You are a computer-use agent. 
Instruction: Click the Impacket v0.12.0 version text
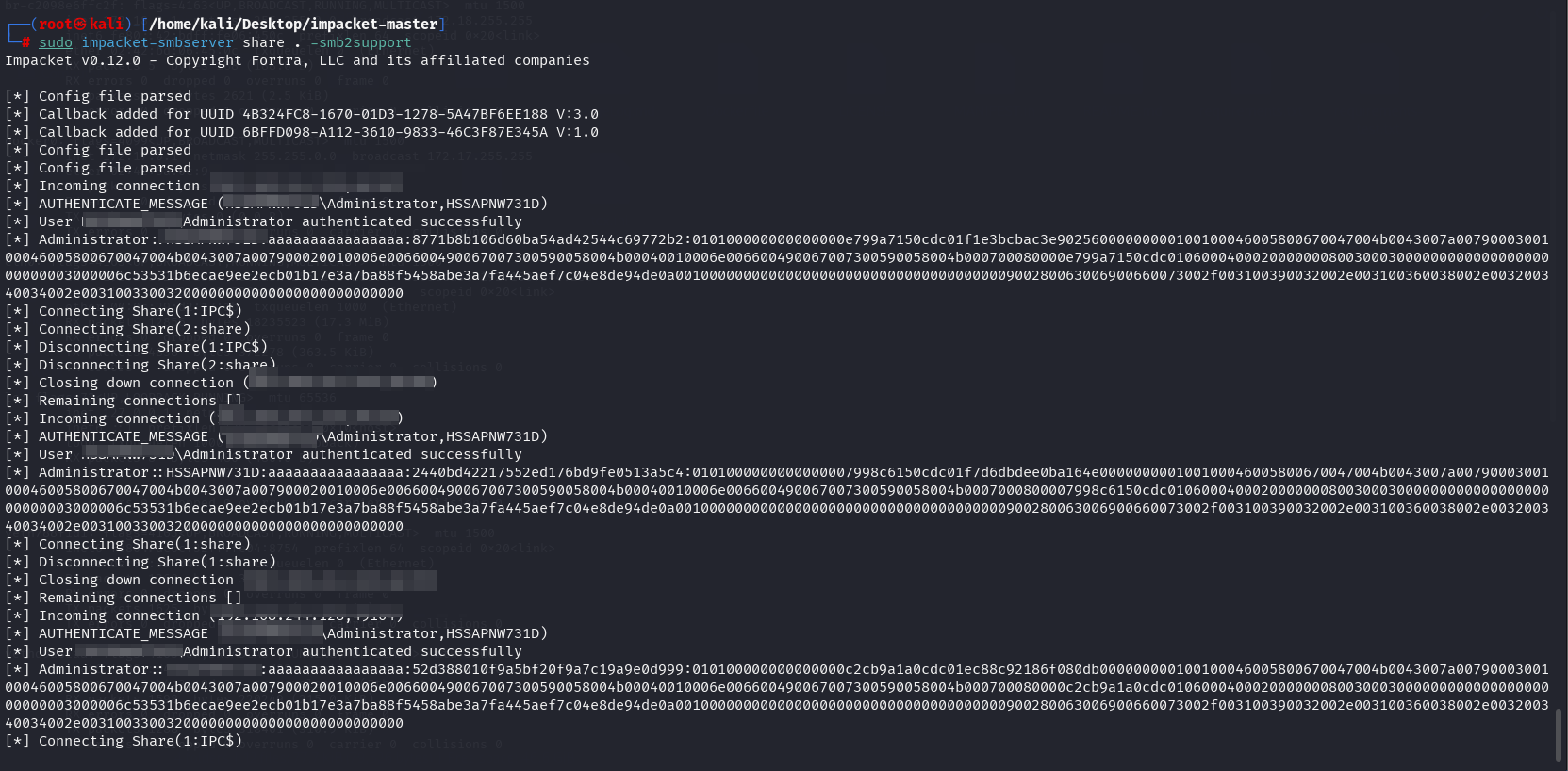(x=73, y=60)
